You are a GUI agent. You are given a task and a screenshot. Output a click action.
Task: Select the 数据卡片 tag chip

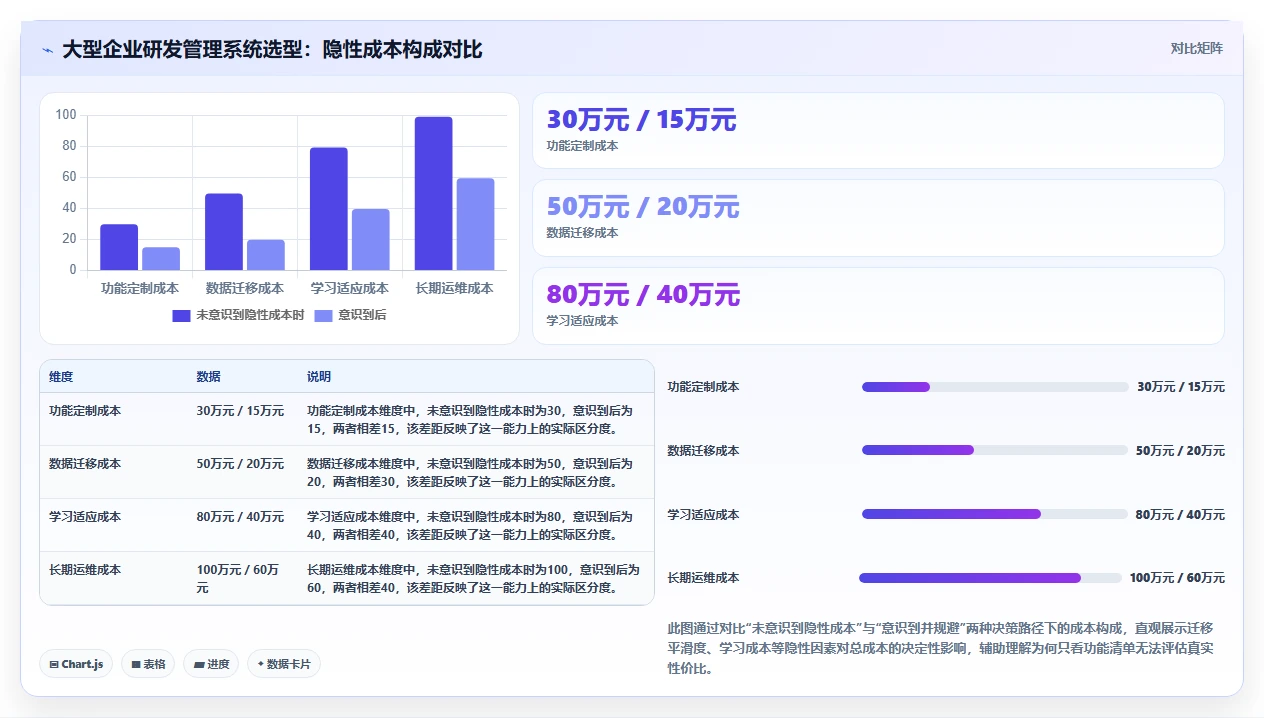pos(284,664)
